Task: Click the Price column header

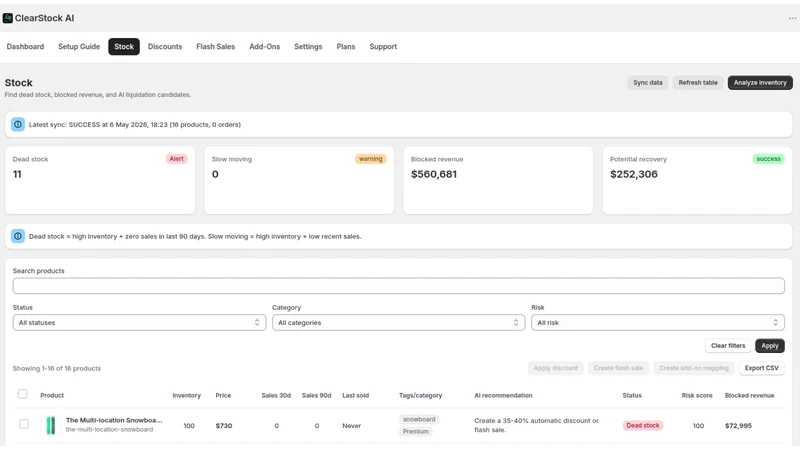Action: tap(223, 395)
